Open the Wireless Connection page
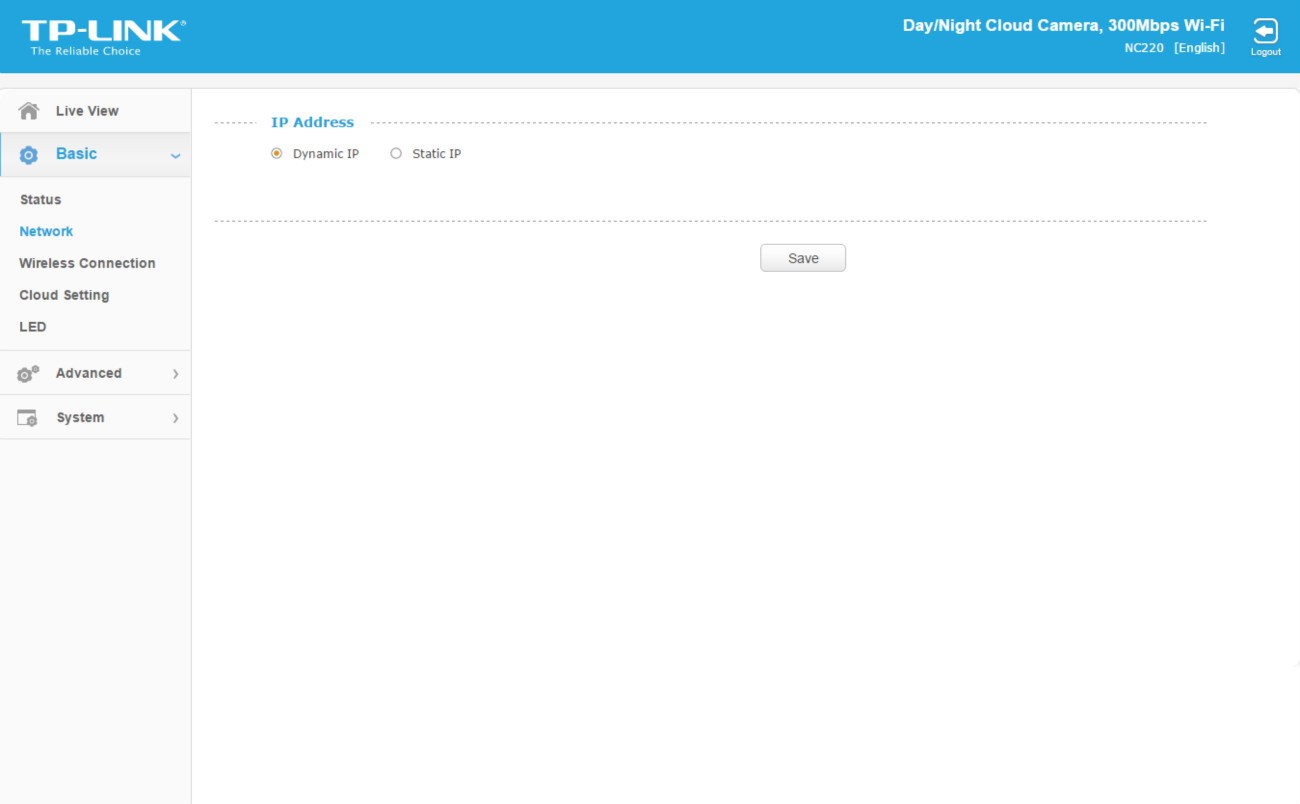This screenshot has width=1300, height=804. [87, 264]
